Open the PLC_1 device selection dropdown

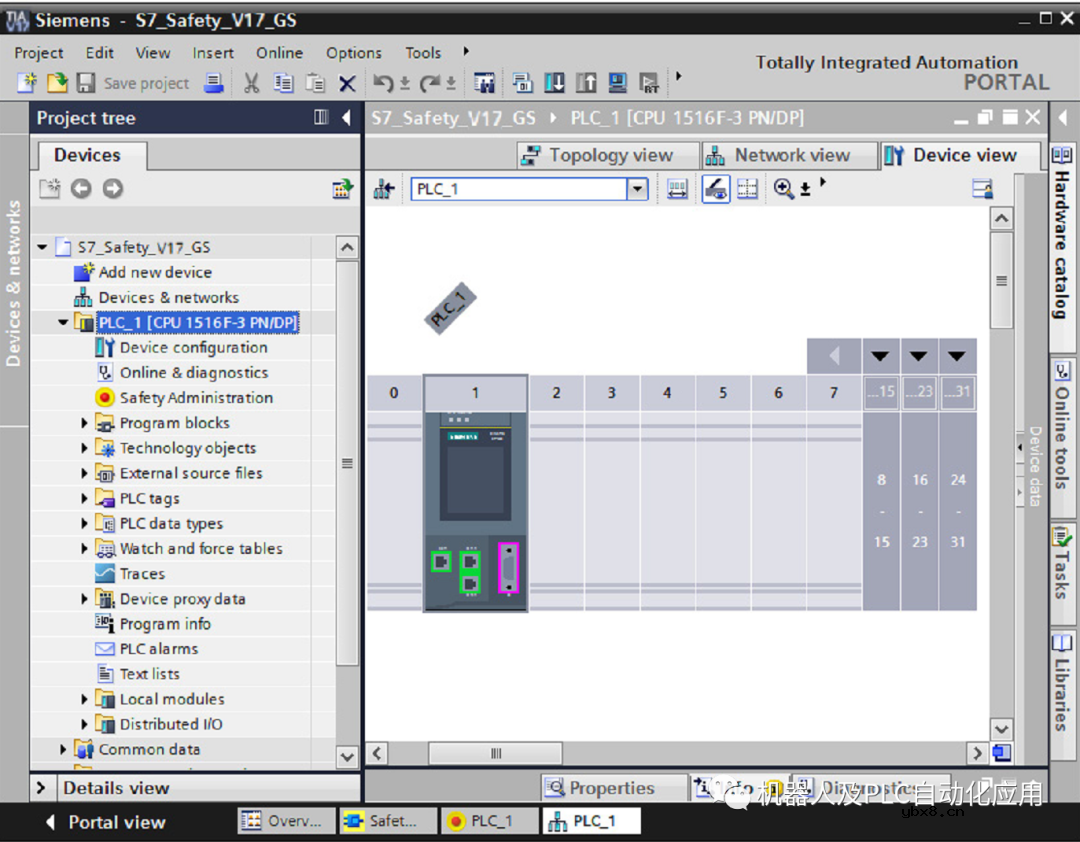point(637,189)
